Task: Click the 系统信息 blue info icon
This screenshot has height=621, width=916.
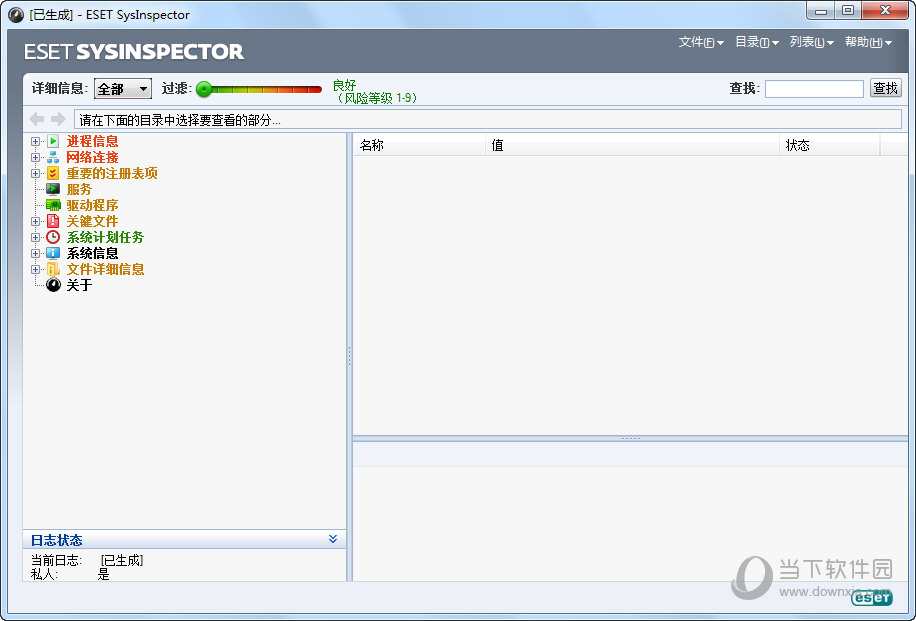Action: [x=53, y=253]
